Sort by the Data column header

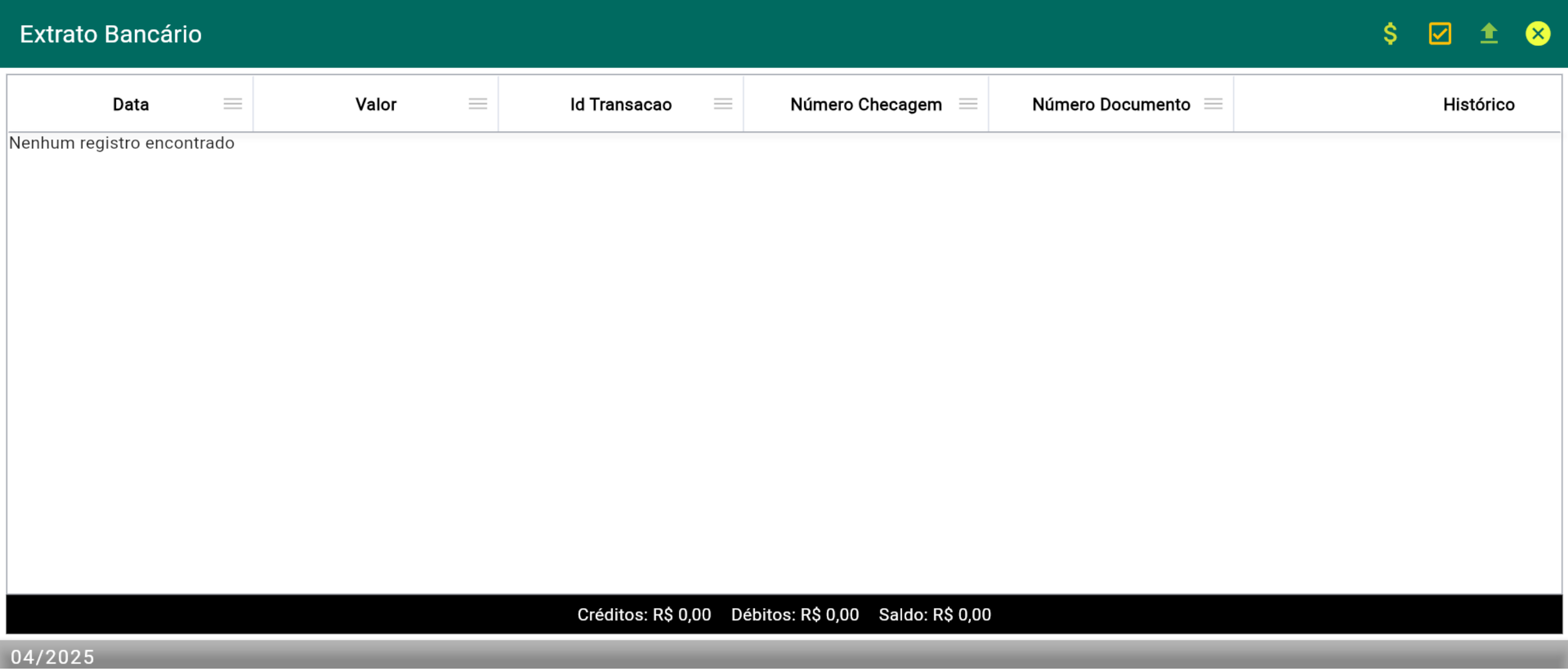(x=131, y=105)
